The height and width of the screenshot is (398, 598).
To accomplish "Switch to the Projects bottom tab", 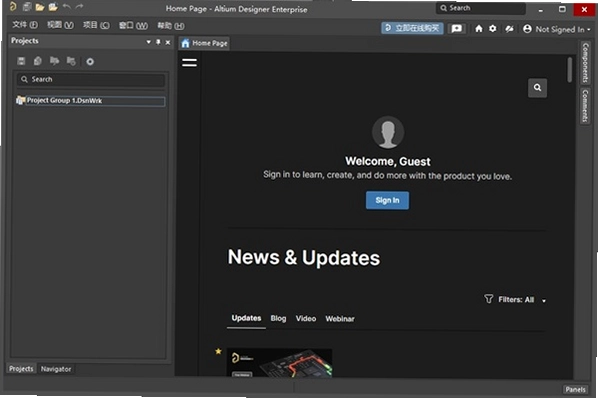I will coord(21,369).
